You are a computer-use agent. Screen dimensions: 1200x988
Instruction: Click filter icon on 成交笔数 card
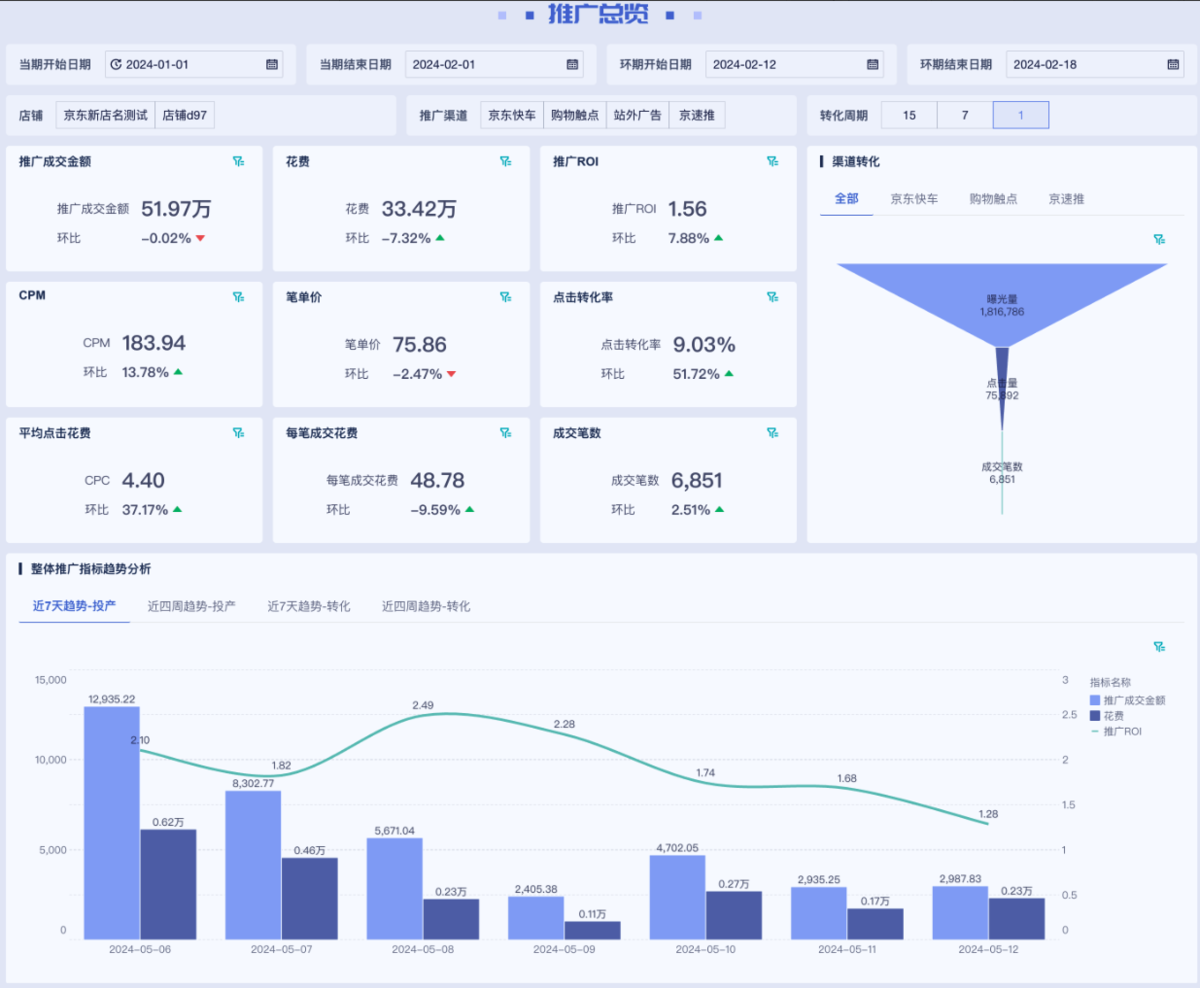772,433
